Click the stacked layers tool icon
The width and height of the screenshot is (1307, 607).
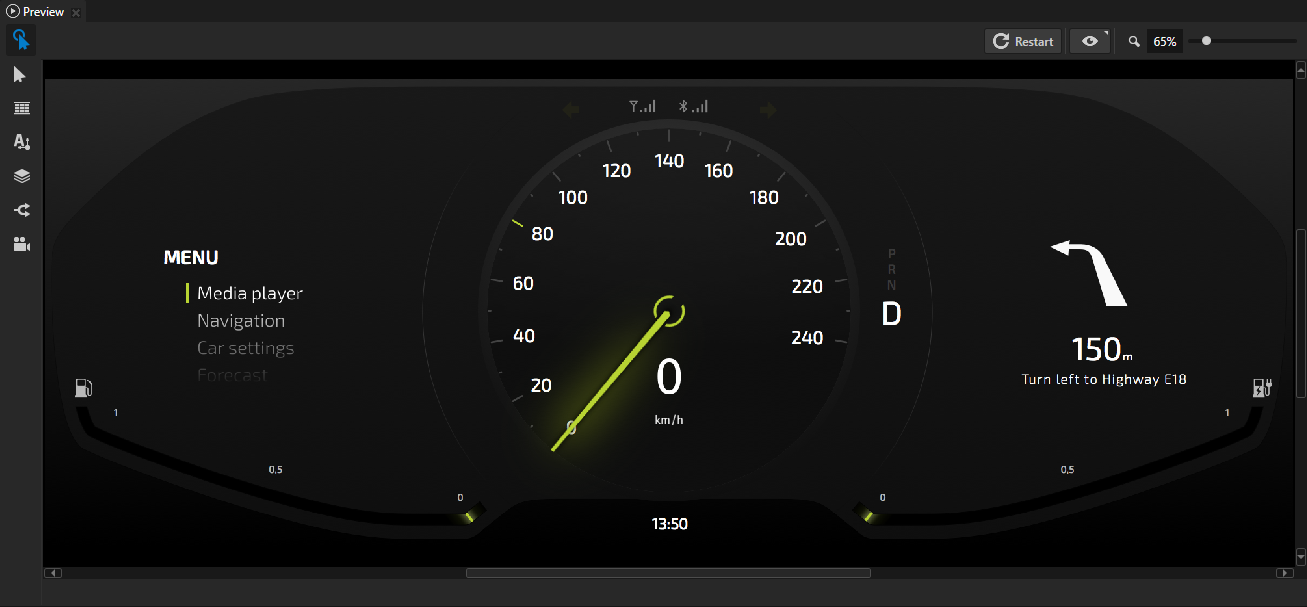point(21,176)
